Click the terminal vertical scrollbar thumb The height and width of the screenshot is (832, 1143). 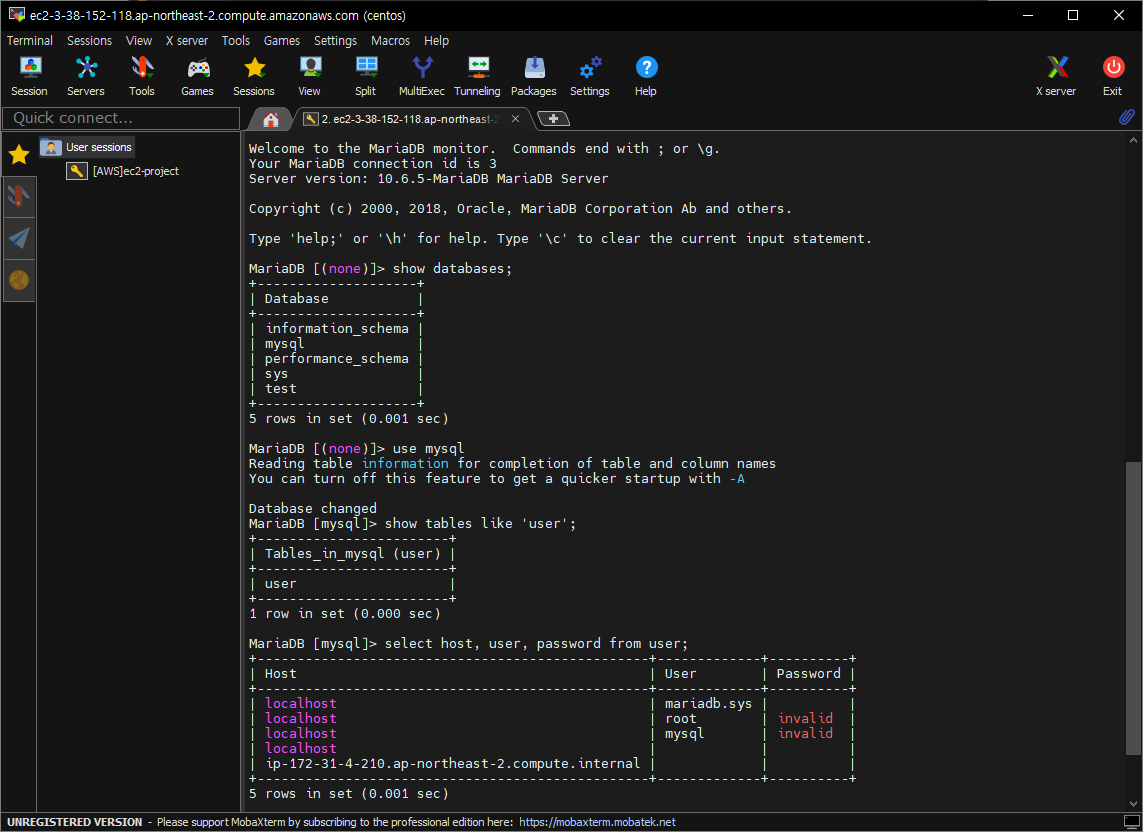[1133, 608]
